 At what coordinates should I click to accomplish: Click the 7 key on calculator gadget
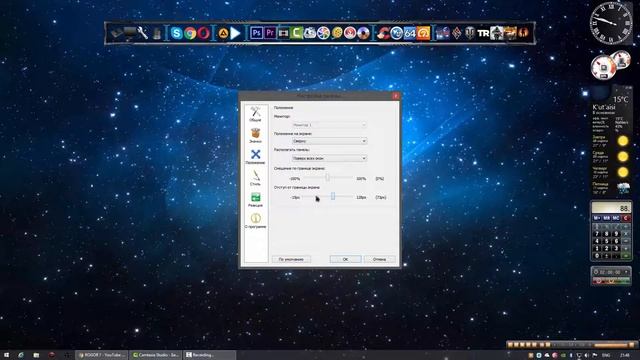tap(597, 234)
